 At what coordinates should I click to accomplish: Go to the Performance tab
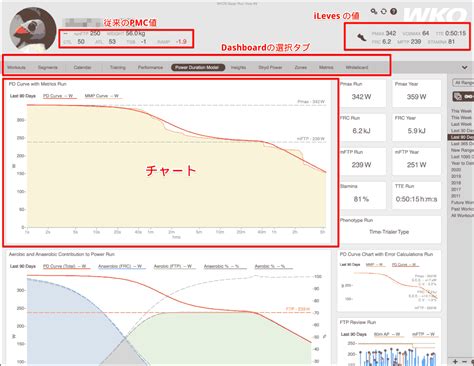click(150, 68)
